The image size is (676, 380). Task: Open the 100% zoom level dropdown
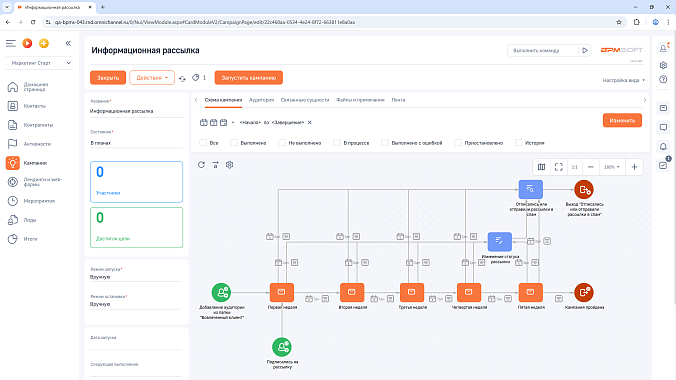pos(612,167)
